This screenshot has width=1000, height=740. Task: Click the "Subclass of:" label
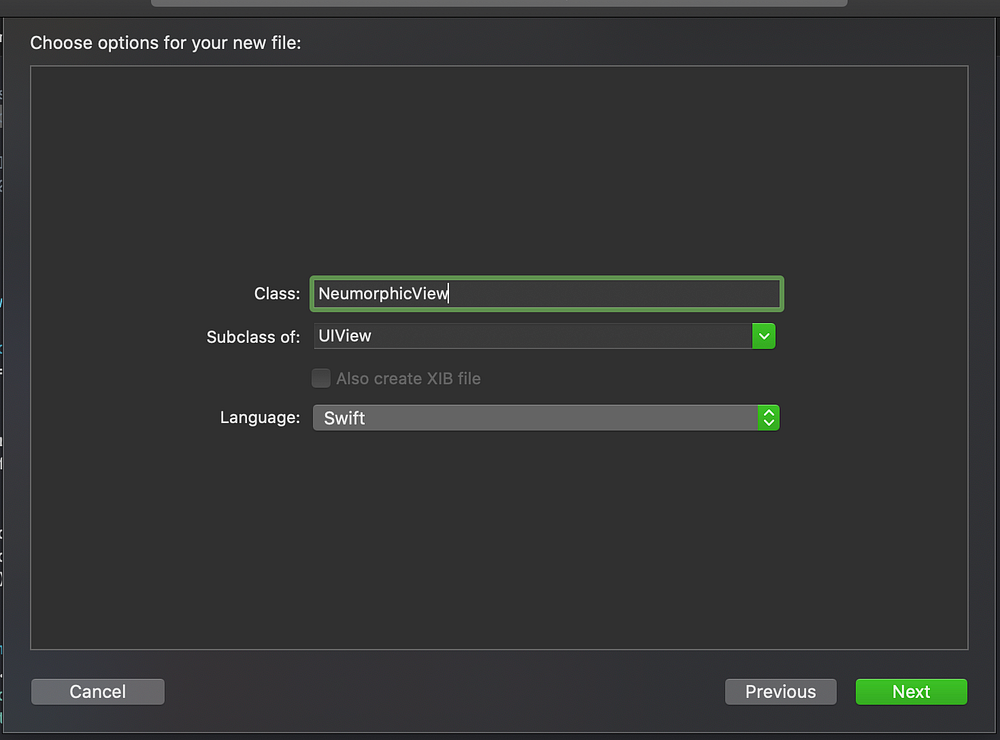point(252,337)
